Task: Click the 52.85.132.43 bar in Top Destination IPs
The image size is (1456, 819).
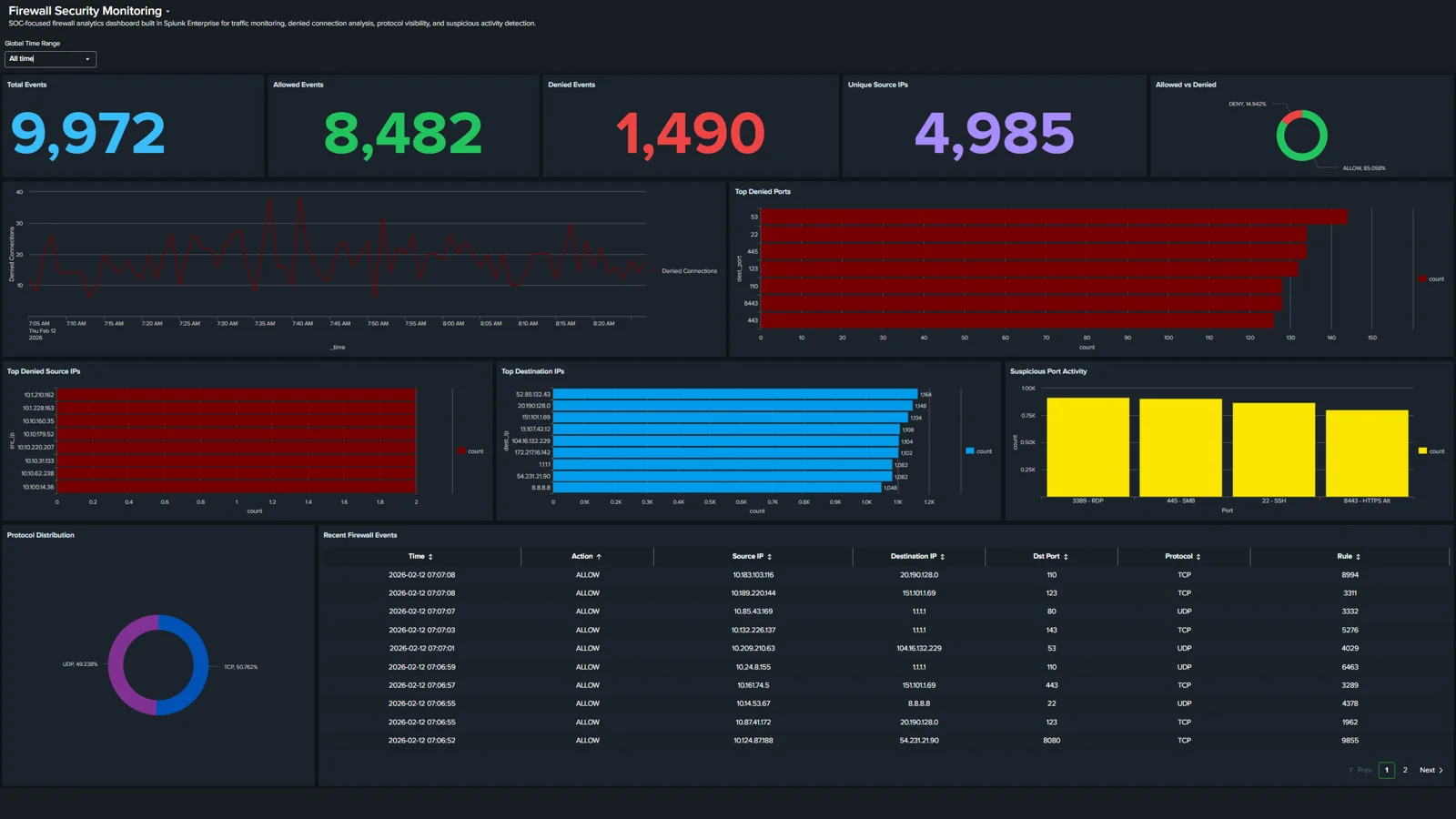Action: 735,394
